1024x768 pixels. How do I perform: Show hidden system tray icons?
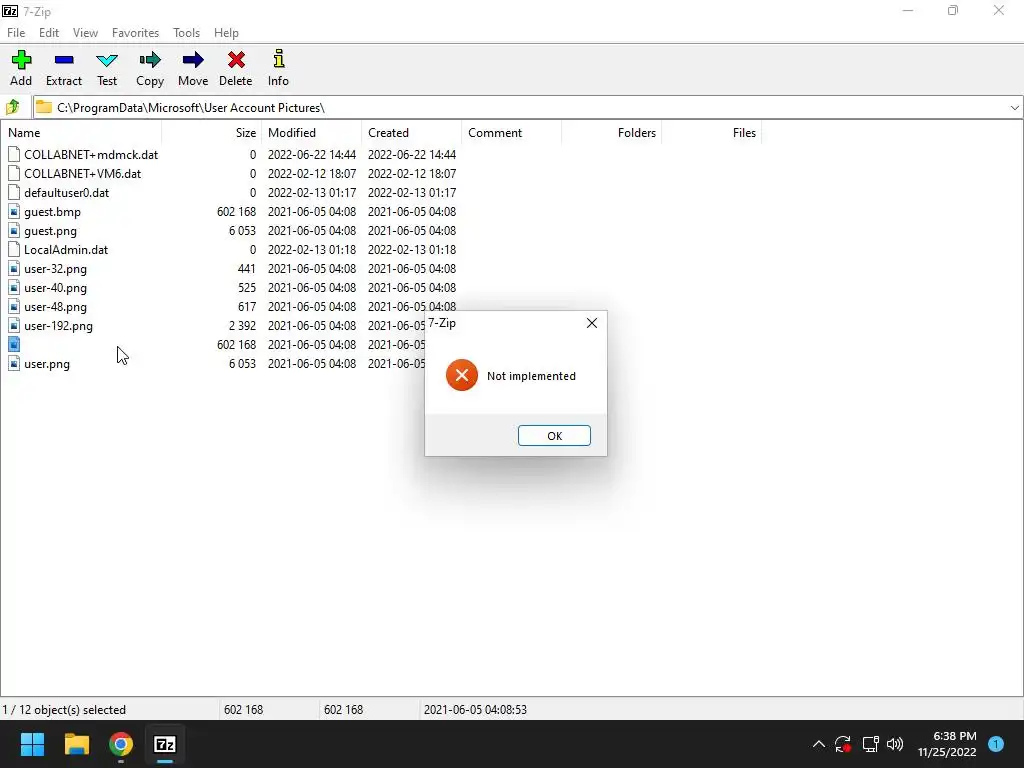coord(818,744)
